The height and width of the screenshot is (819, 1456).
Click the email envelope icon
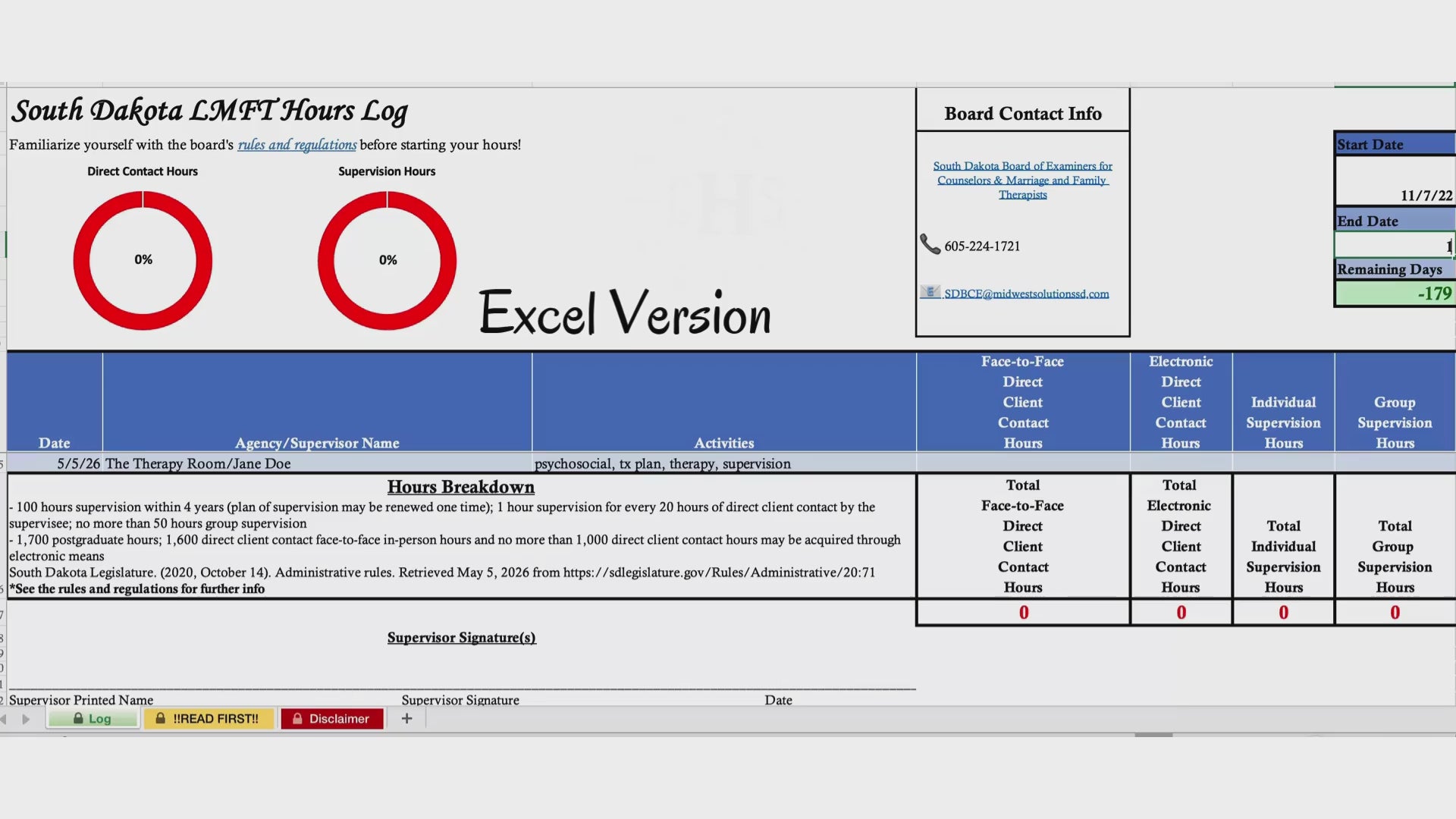point(930,292)
